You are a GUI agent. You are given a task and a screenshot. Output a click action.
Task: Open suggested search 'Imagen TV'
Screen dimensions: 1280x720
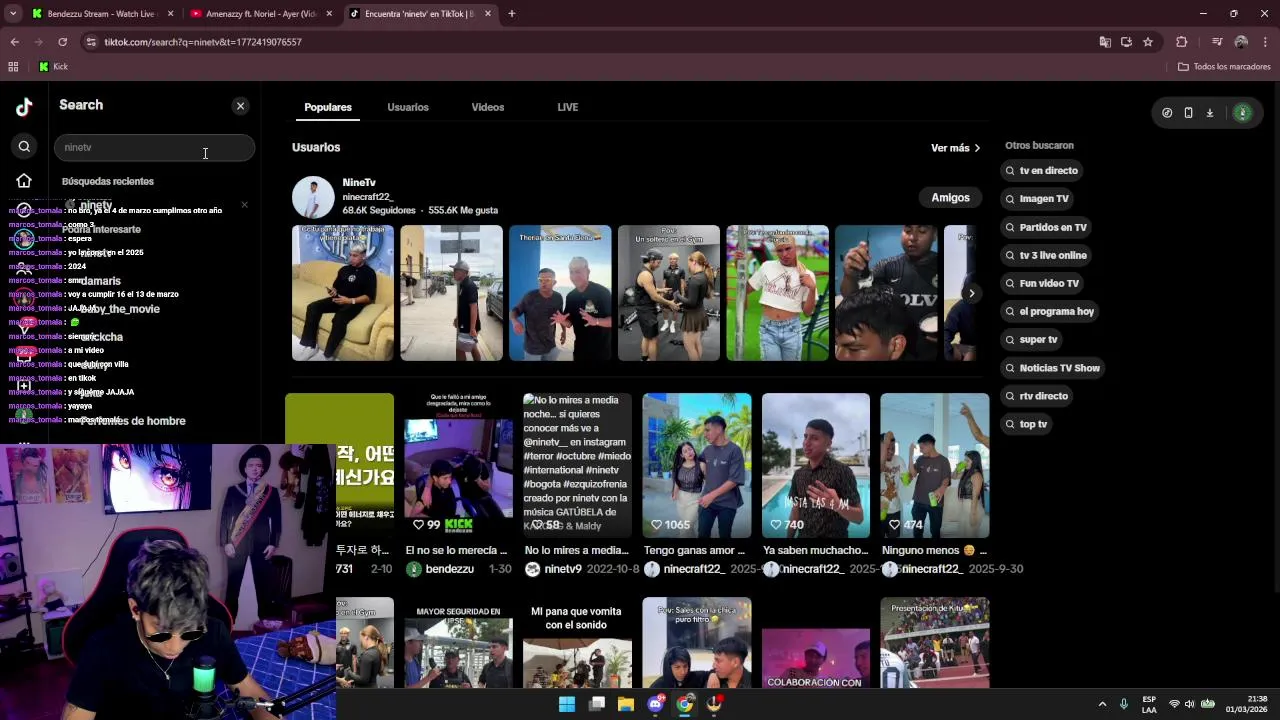click(1038, 199)
